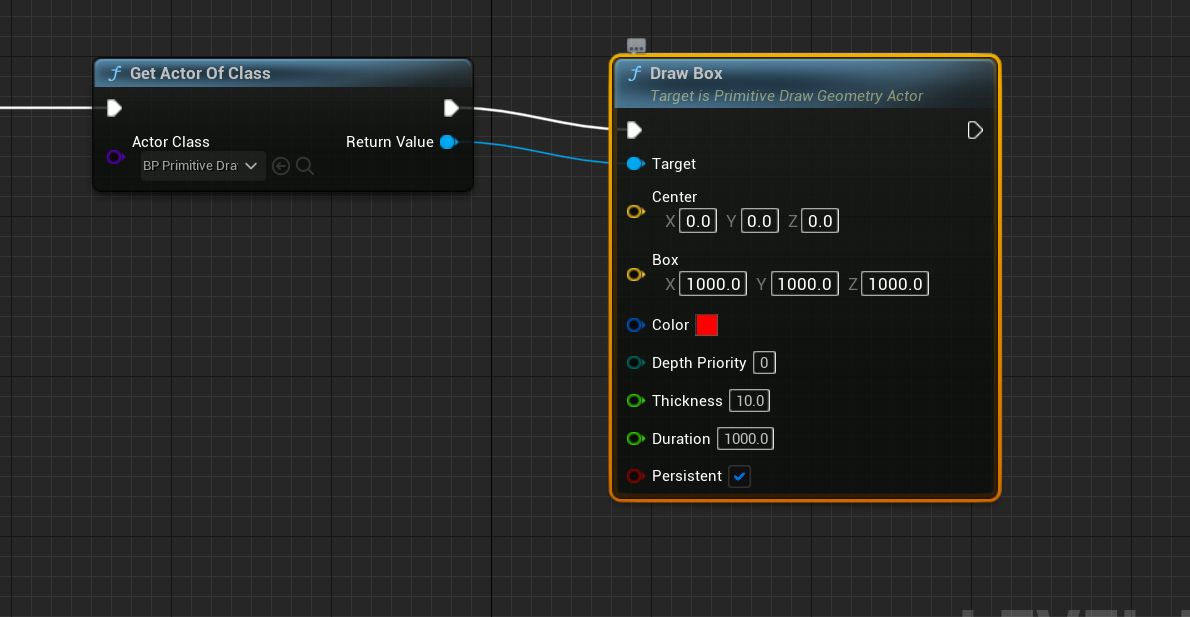Viewport: 1190px width, 617px height.
Task: Click the magnifier icon next to Actor Class
Action: pos(304,166)
